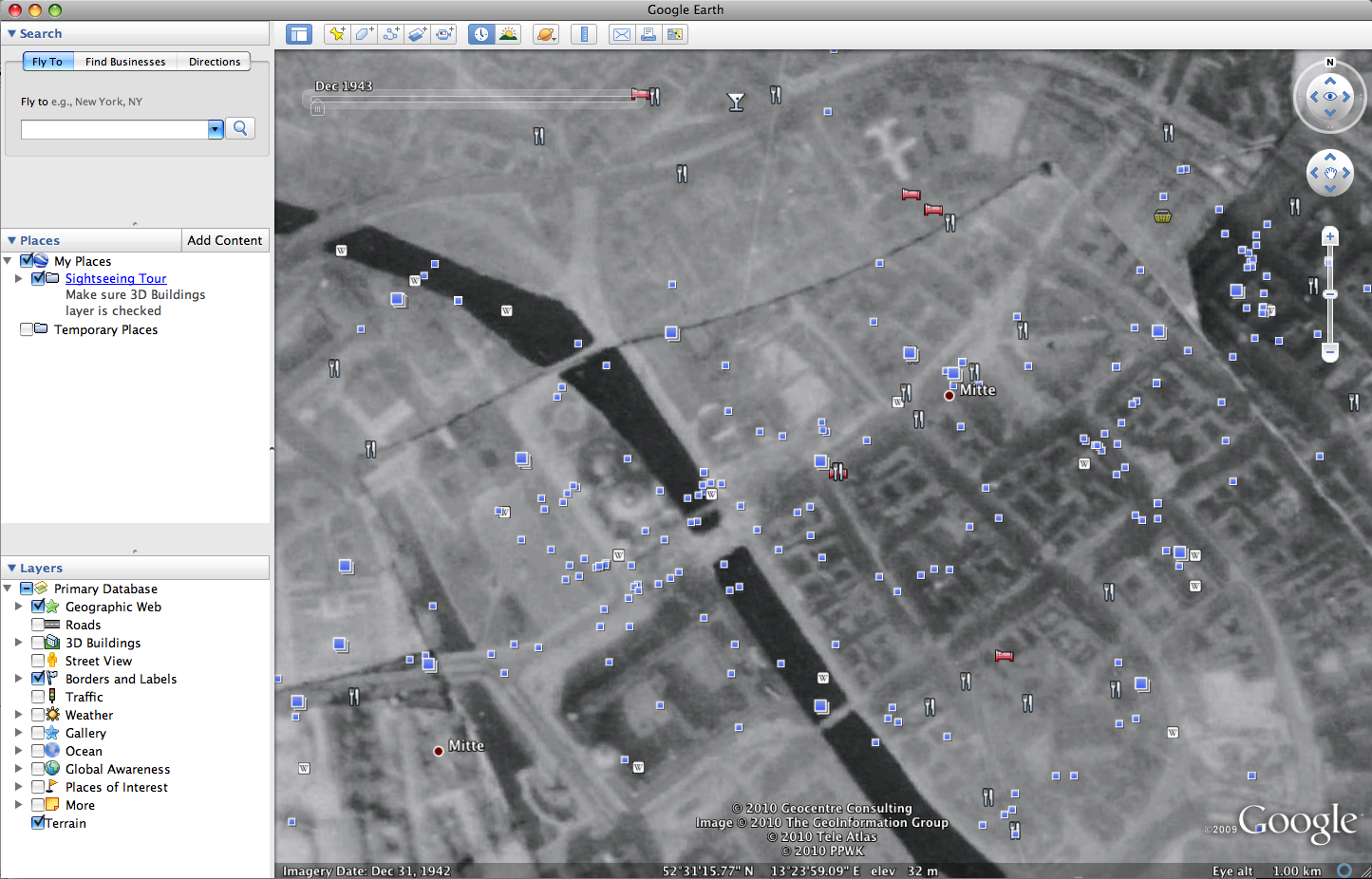This screenshot has height=879, width=1372.
Task: Show the Ruler measurement tool
Action: coord(584,34)
